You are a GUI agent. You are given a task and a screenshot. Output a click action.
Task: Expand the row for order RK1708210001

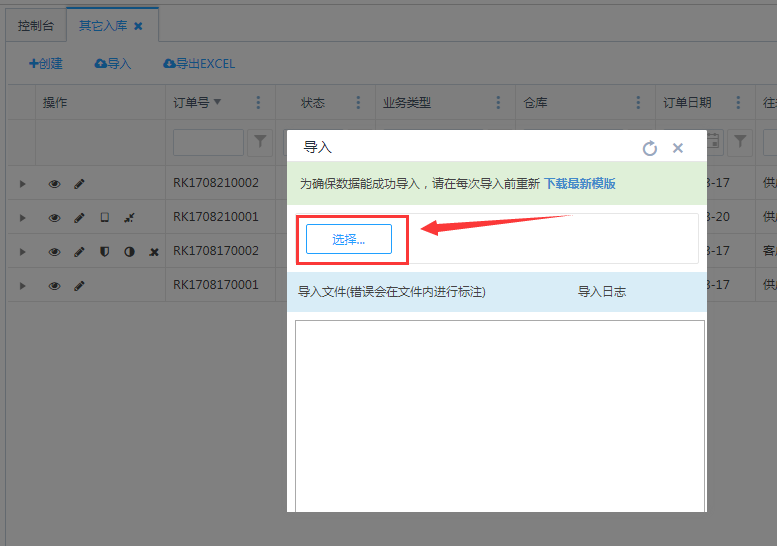point(22,218)
